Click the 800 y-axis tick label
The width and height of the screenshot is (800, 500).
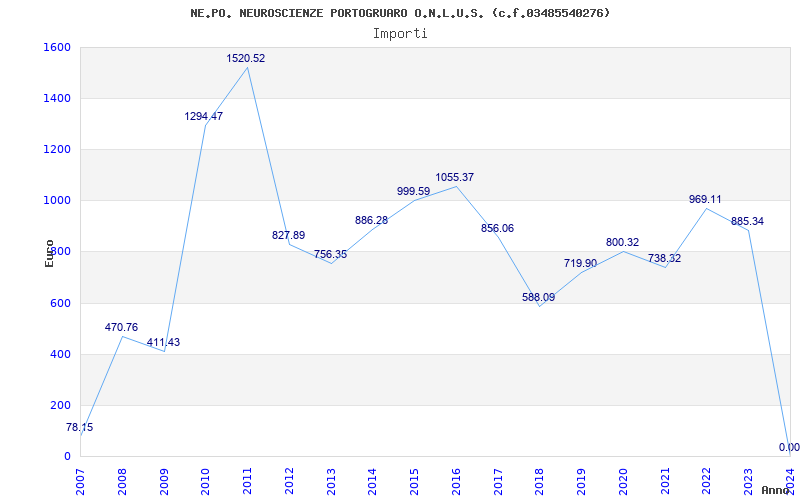pyautogui.click(x=61, y=252)
